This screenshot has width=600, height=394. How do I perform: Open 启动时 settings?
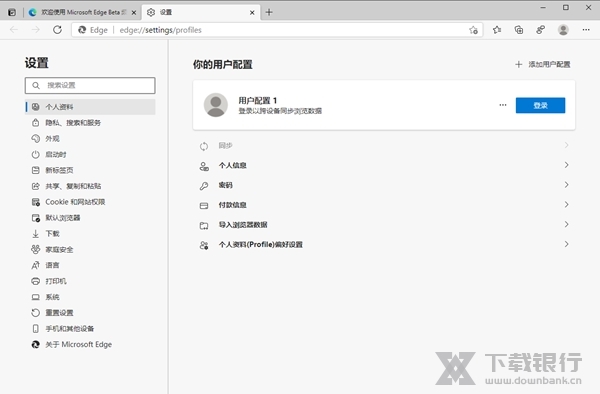point(90,155)
